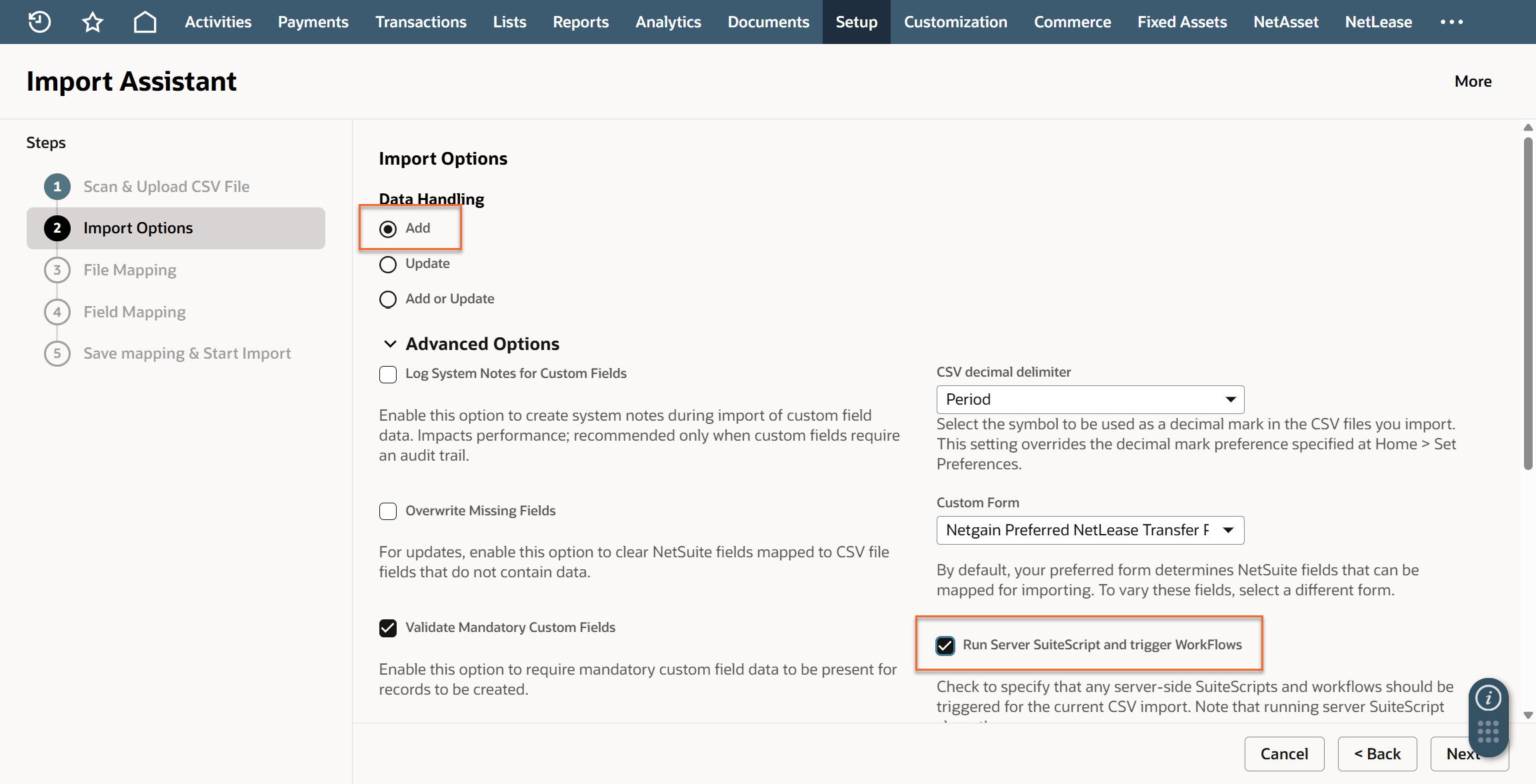The height and width of the screenshot is (784, 1536).
Task: Collapse the Advanced Options section
Action: coord(390,344)
